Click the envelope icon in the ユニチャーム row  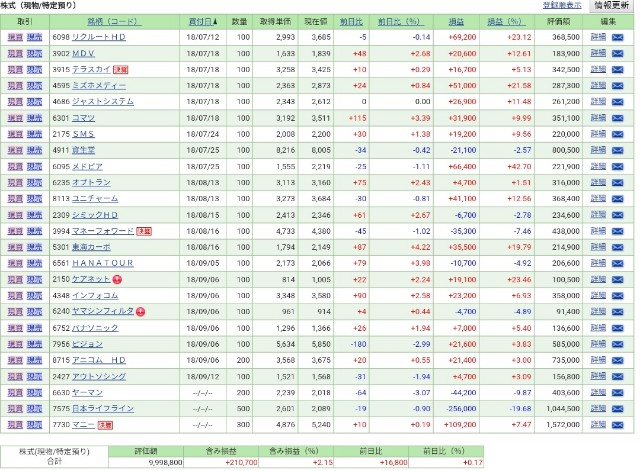(617, 199)
